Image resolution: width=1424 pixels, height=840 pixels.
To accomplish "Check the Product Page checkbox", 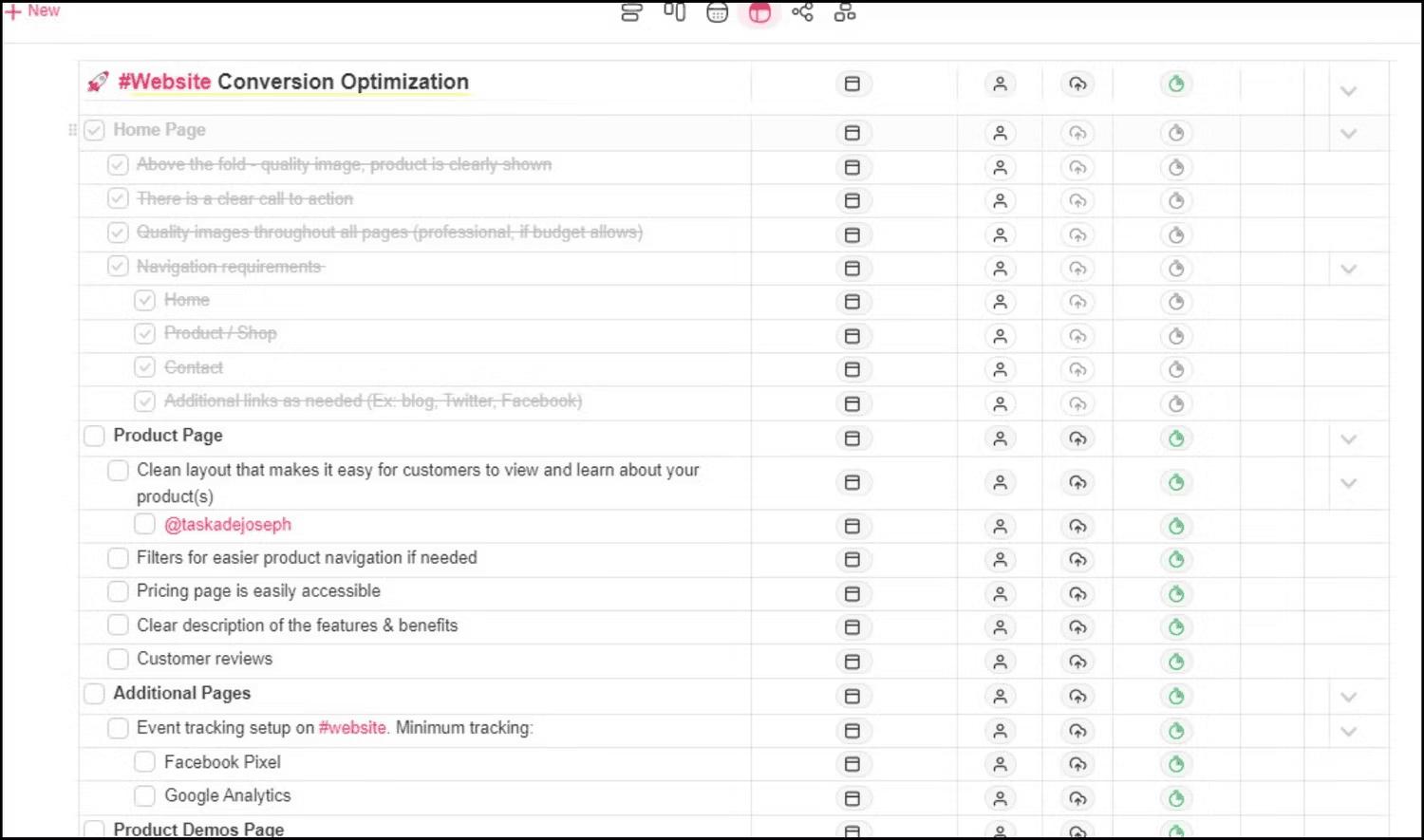I will click(x=94, y=436).
